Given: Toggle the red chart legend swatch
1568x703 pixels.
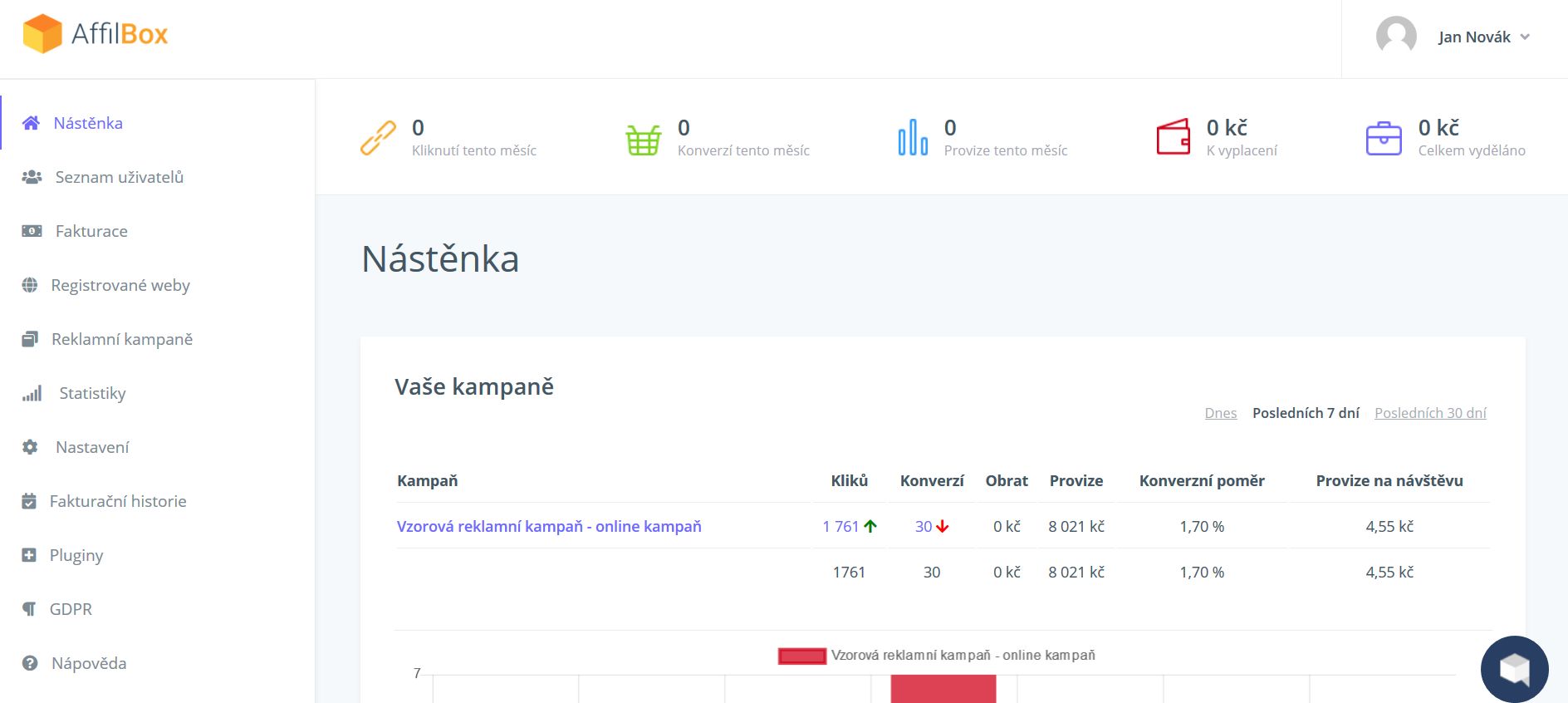Looking at the screenshot, I should pyautogui.click(x=802, y=656).
